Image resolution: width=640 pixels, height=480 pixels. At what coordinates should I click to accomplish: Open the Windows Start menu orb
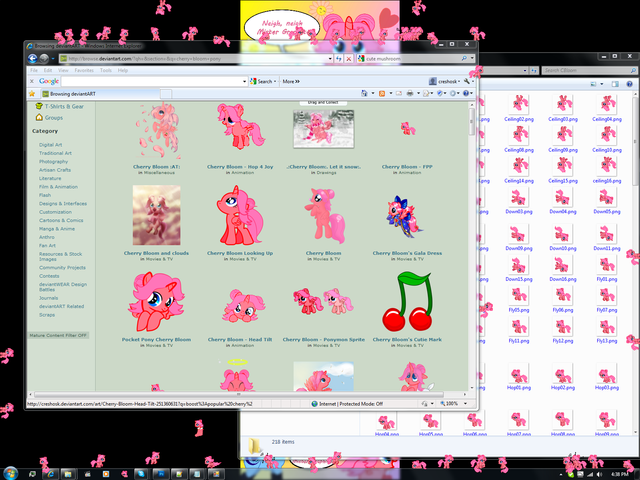[x=11, y=473]
